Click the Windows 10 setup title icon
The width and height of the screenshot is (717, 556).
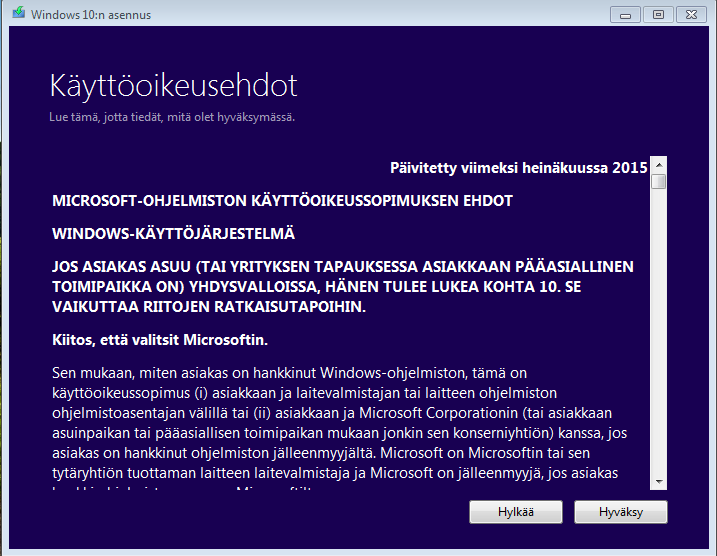tap(19, 12)
